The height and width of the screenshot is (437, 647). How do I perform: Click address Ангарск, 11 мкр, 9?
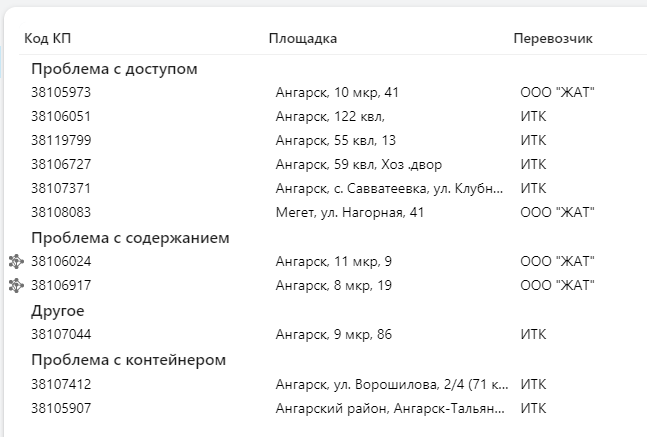pyautogui.click(x=333, y=262)
